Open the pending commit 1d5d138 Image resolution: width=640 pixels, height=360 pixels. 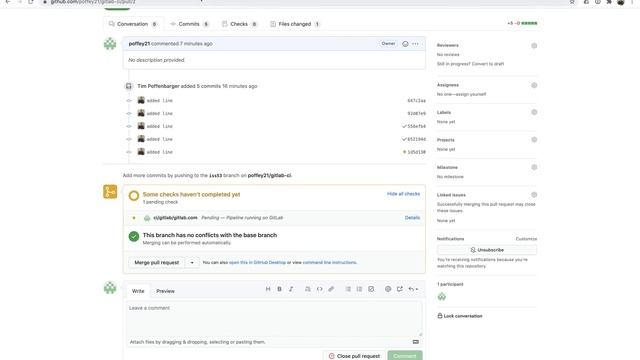[x=416, y=152]
